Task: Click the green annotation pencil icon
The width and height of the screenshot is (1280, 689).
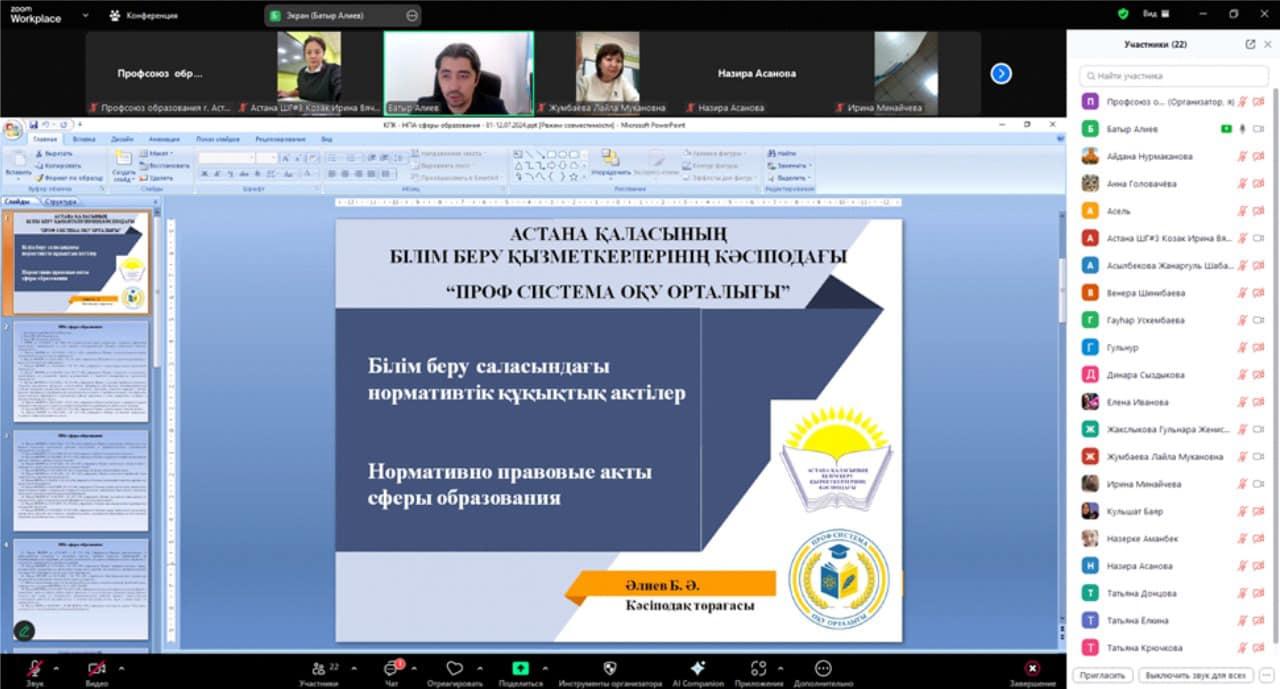Action: pyautogui.click(x=23, y=631)
